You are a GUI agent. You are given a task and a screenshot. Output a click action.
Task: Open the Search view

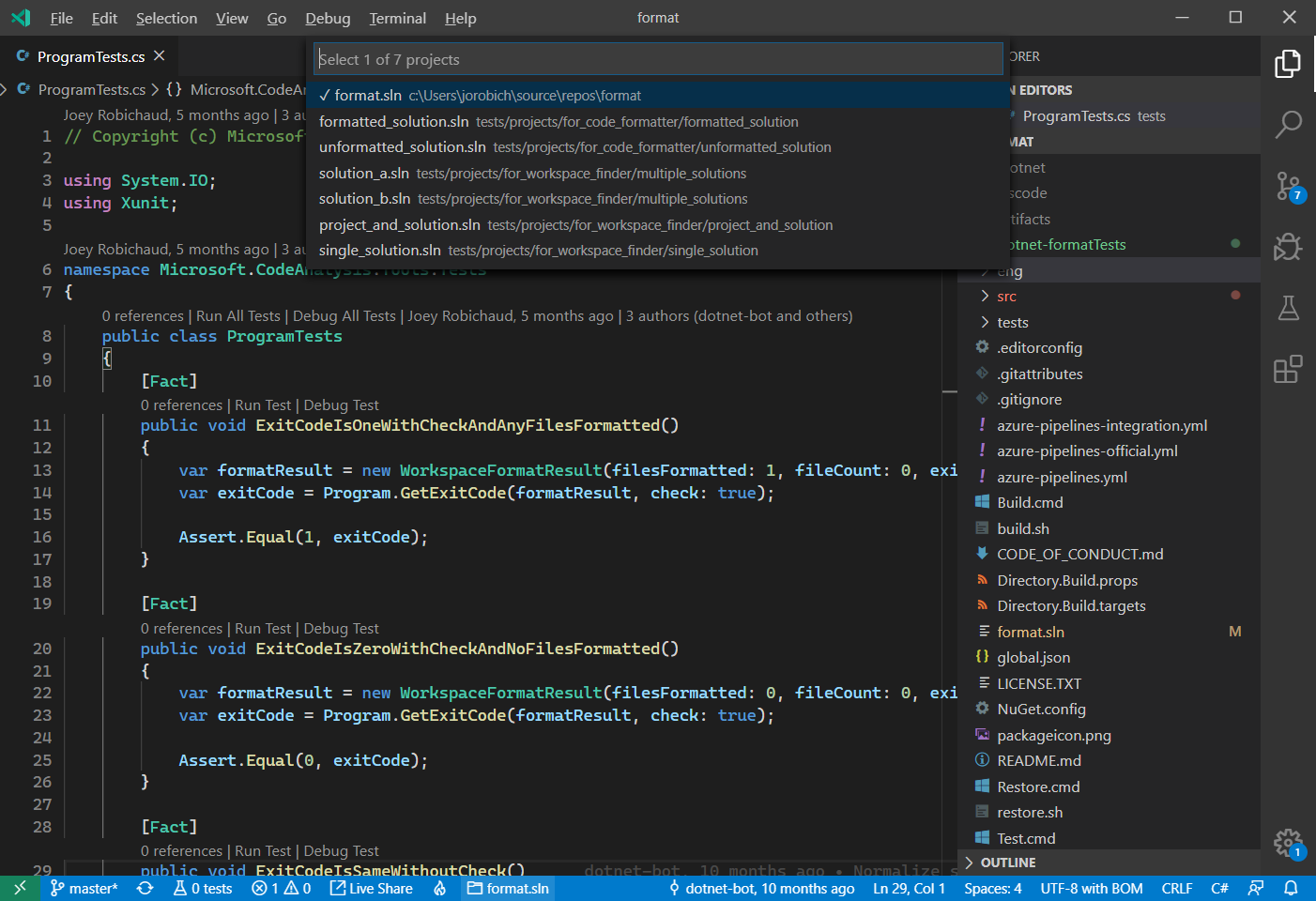point(1288,125)
